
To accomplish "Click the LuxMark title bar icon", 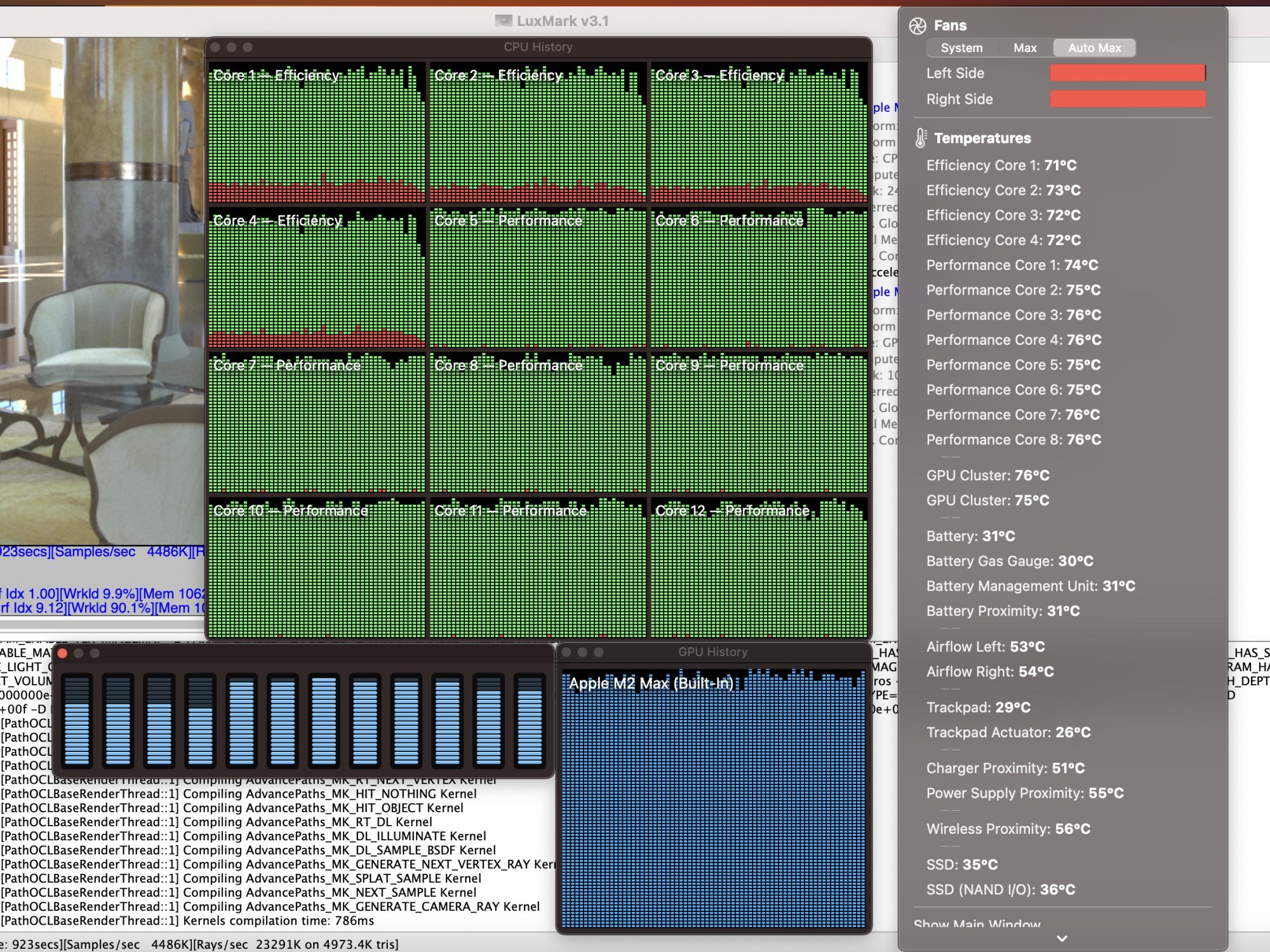I will 504,21.
